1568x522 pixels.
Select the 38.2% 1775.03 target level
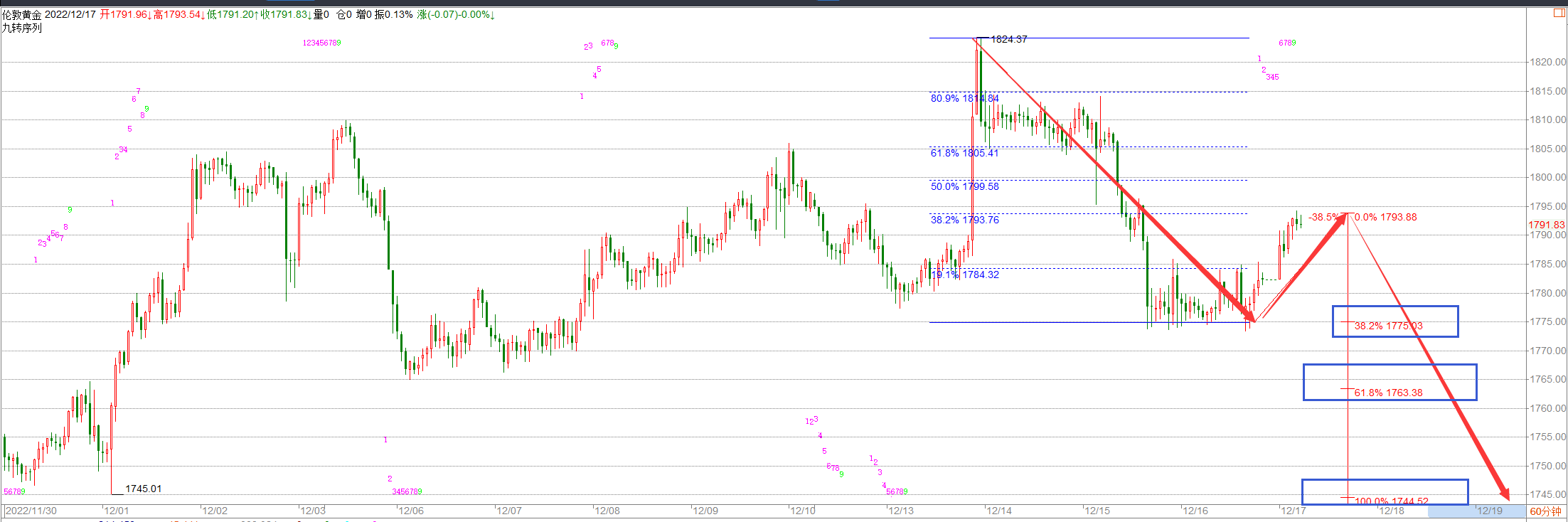(x=1388, y=326)
